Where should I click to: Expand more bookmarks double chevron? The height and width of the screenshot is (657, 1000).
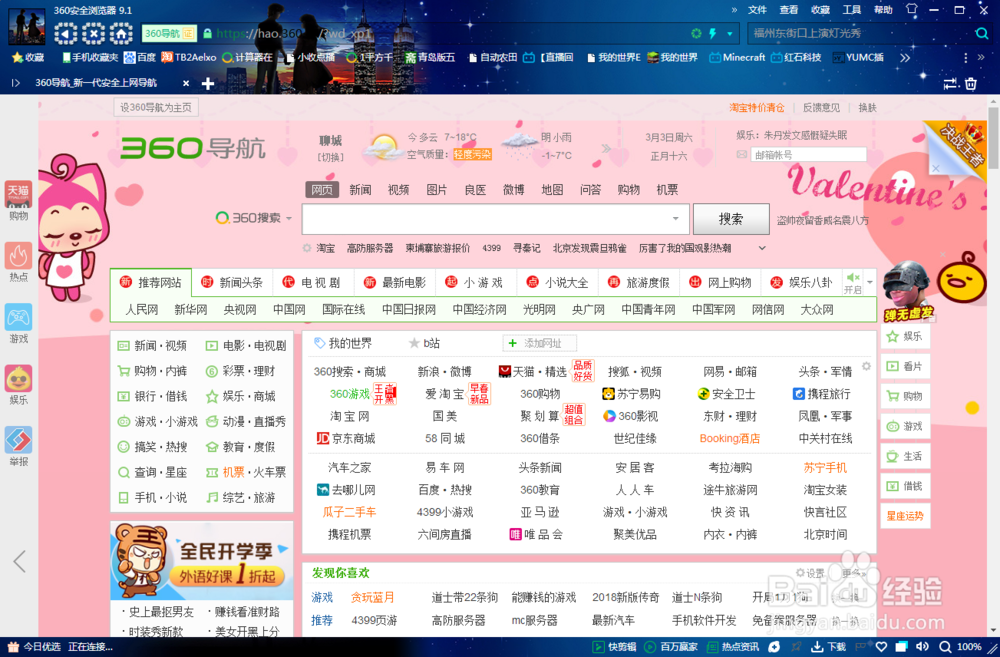pyautogui.click(x=904, y=57)
